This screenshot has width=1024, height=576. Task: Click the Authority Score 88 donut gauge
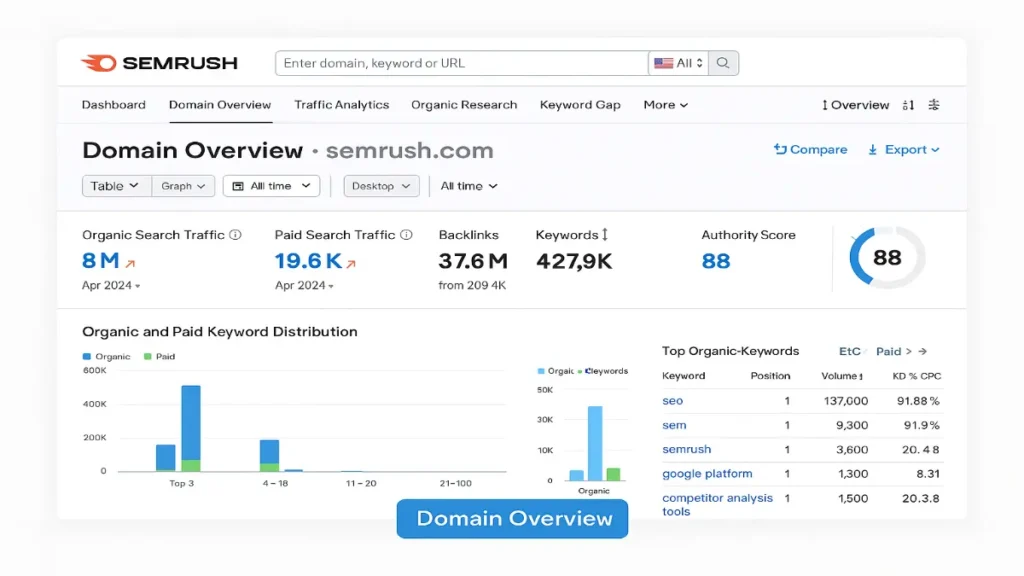[887, 257]
